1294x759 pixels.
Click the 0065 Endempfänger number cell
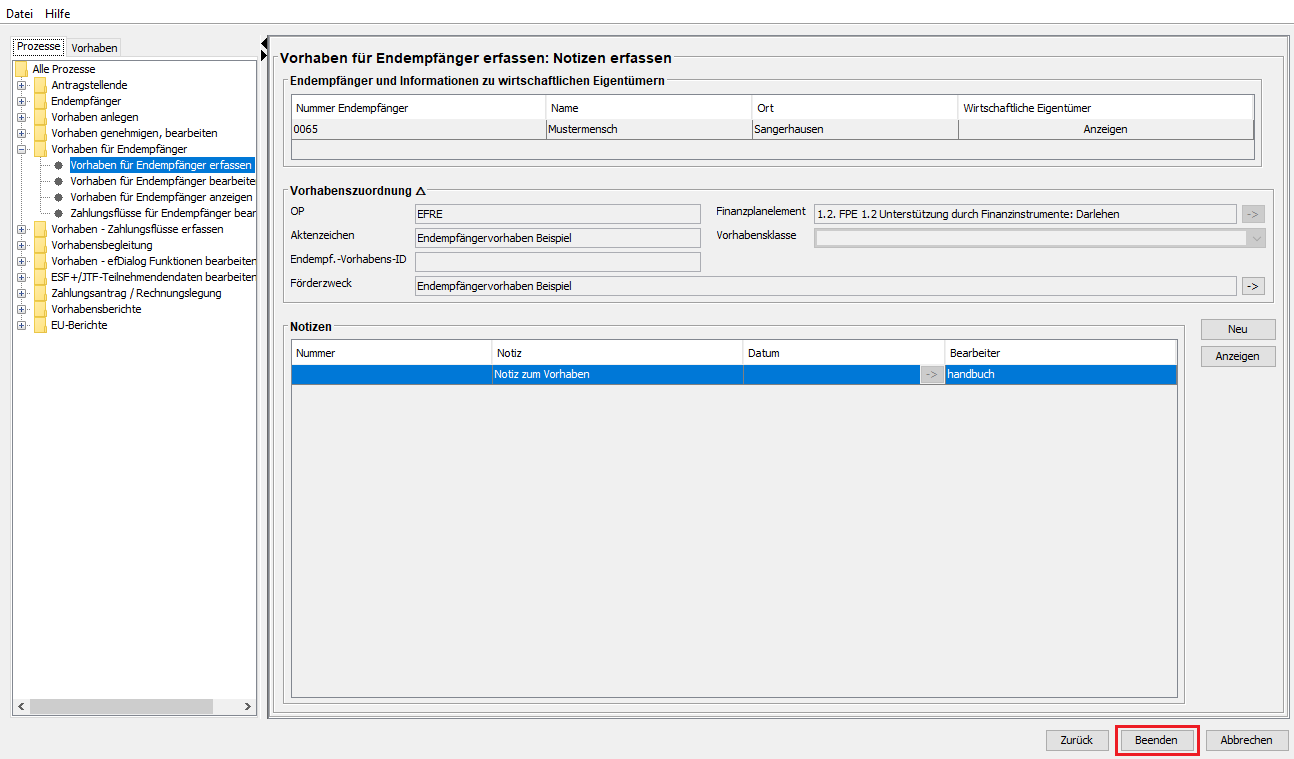[419, 129]
